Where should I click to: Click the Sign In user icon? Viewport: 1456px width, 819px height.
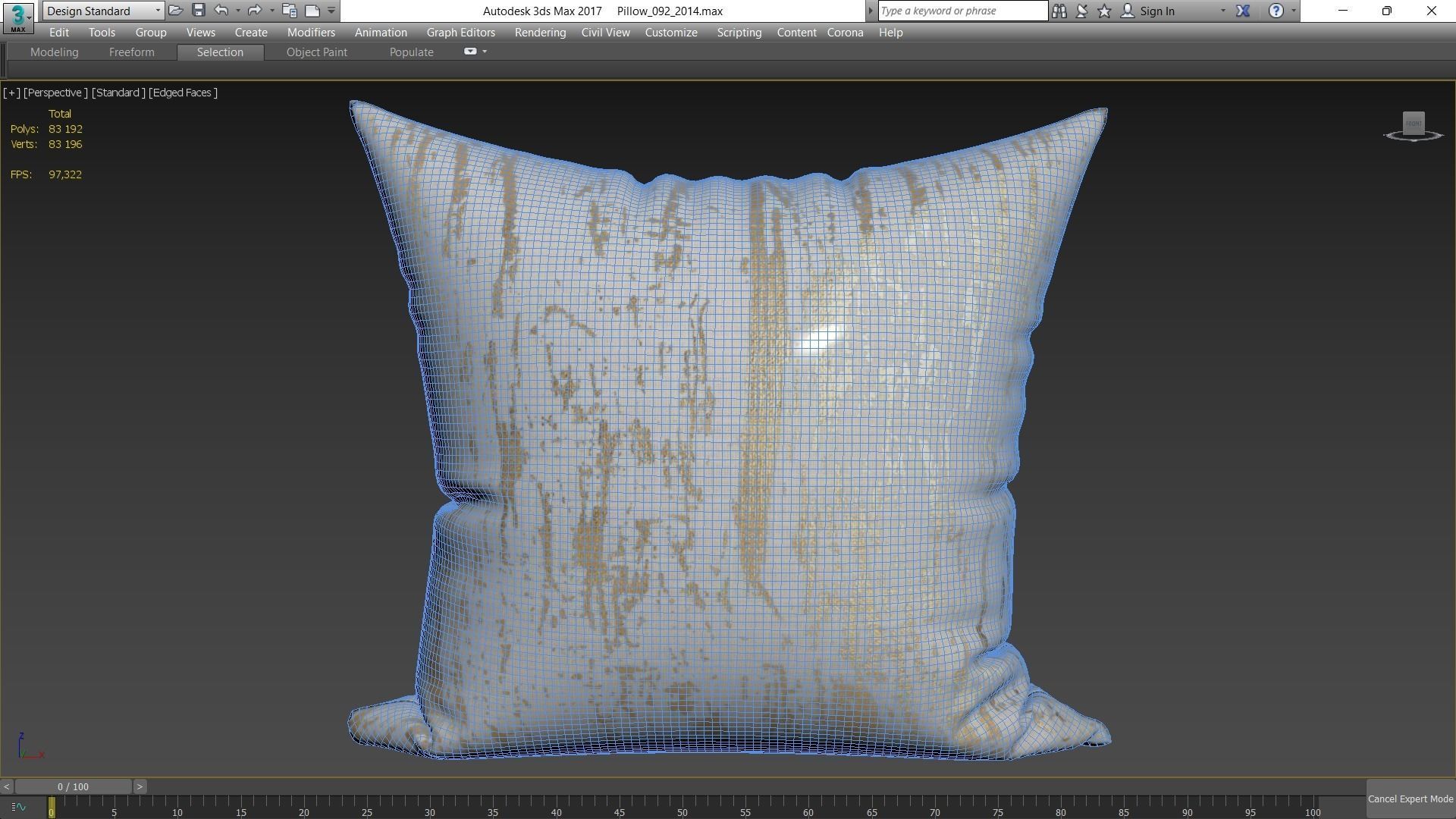pos(1128,11)
